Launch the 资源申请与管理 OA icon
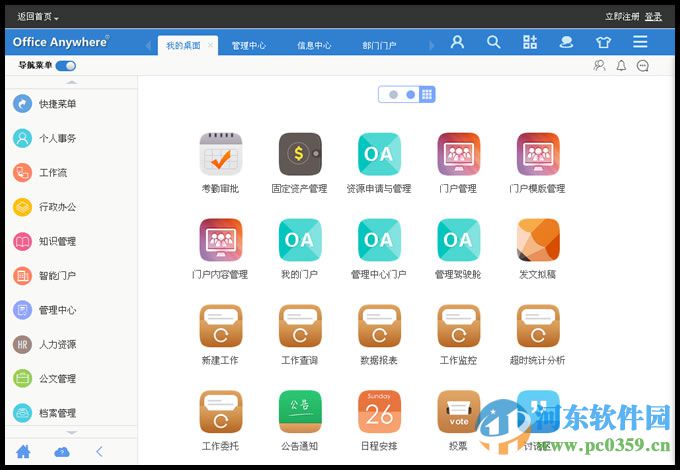The image size is (680, 470). [379, 154]
